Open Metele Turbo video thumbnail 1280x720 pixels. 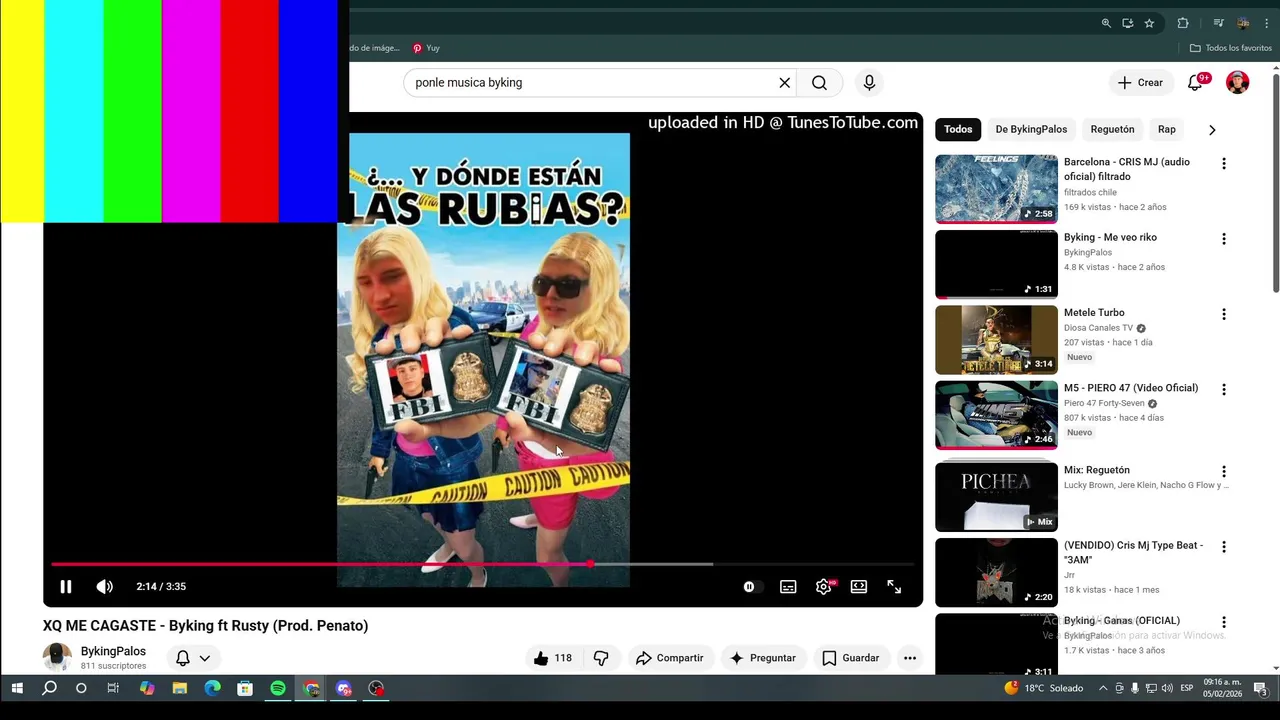[996, 339]
